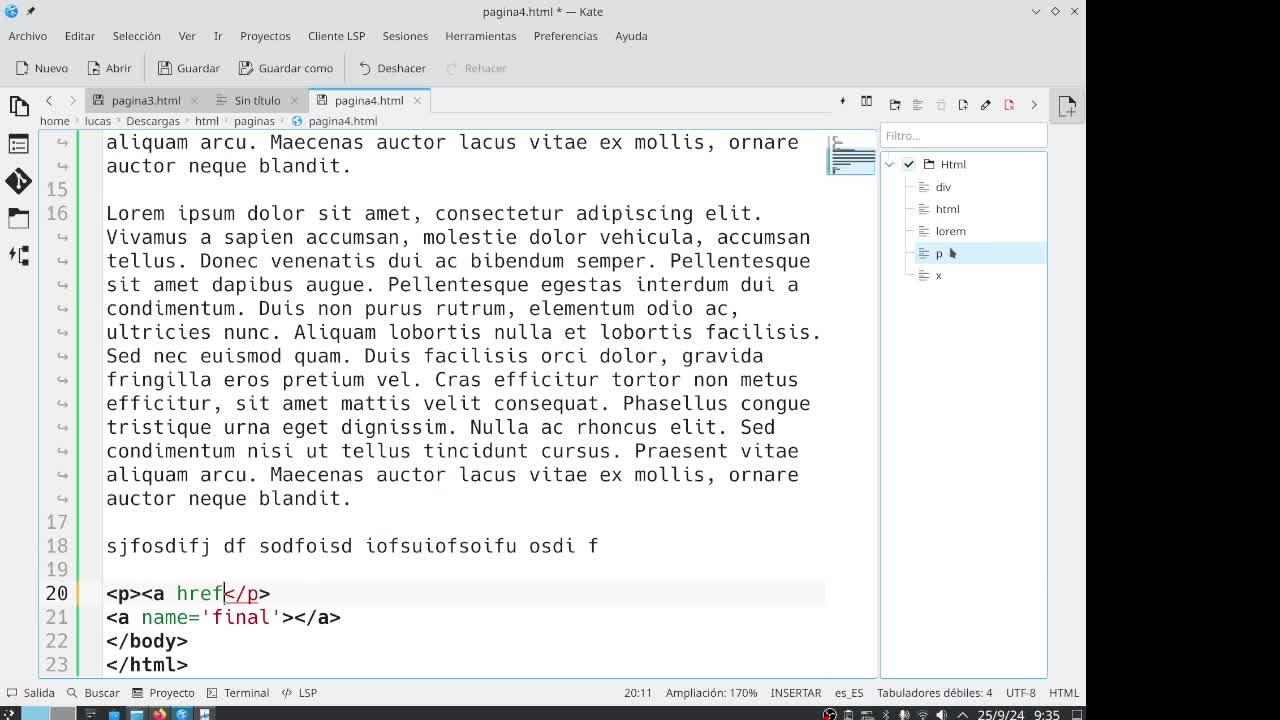Click the Firefox icon in the taskbar
Screen dimensions: 1280x720
[159, 714]
